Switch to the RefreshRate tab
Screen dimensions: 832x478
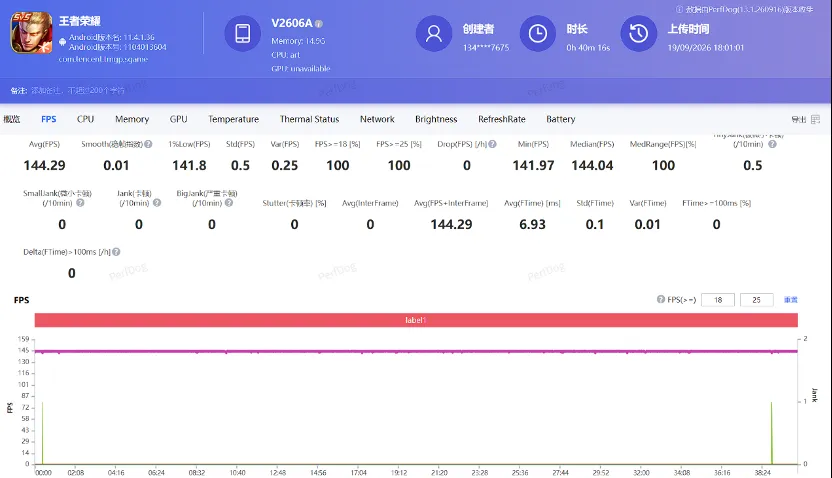pos(501,119)
